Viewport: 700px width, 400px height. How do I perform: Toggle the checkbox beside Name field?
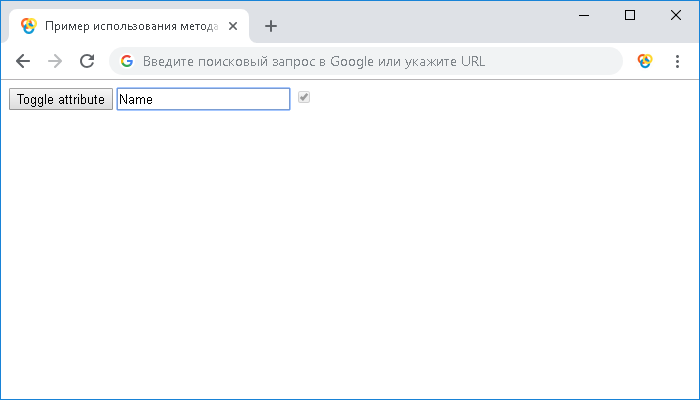tap(304, 97)
